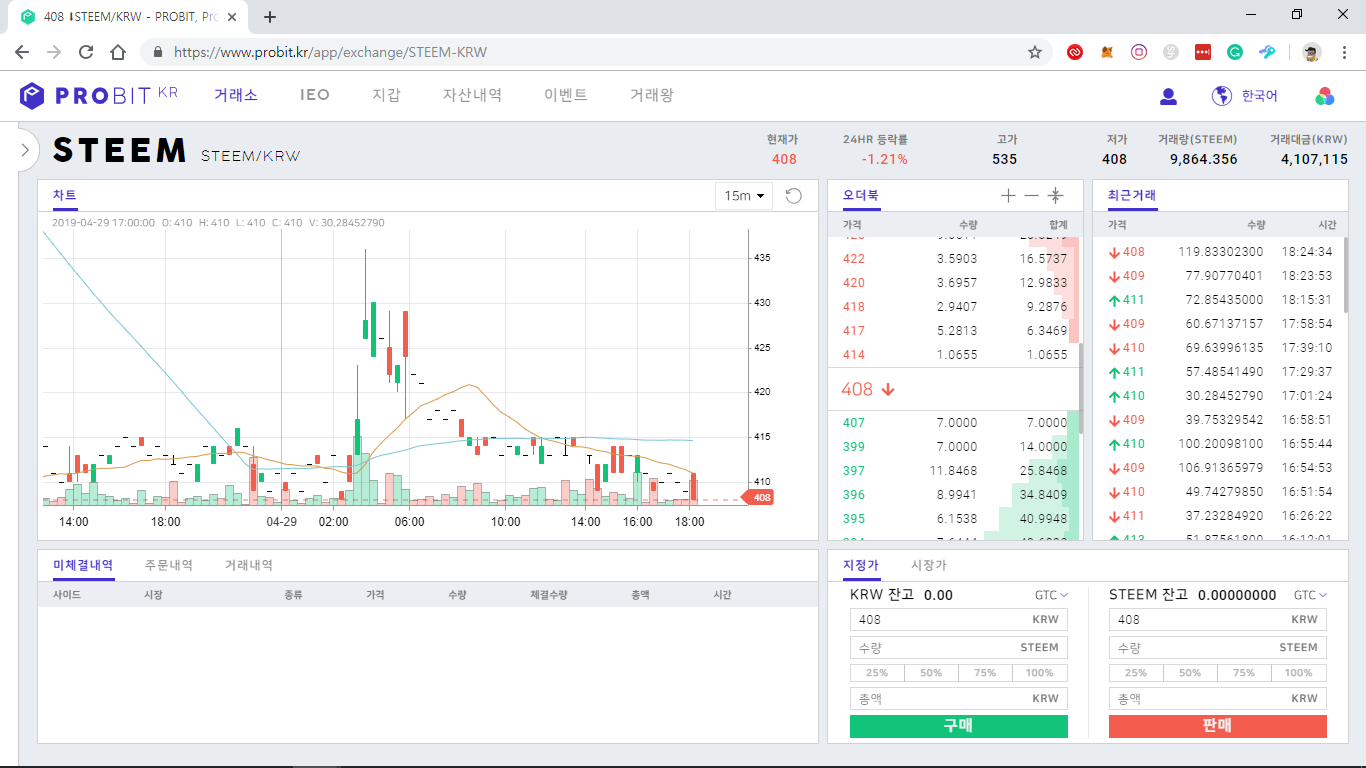Open the LastPass red extension icon

click(x=1203, y=52)
